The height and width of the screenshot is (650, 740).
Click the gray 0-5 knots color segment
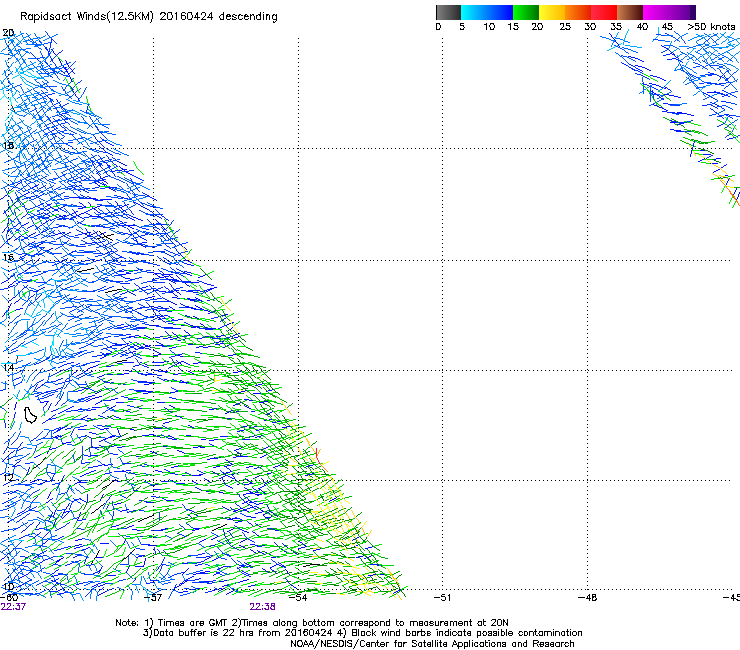click(x=448, y=12)
